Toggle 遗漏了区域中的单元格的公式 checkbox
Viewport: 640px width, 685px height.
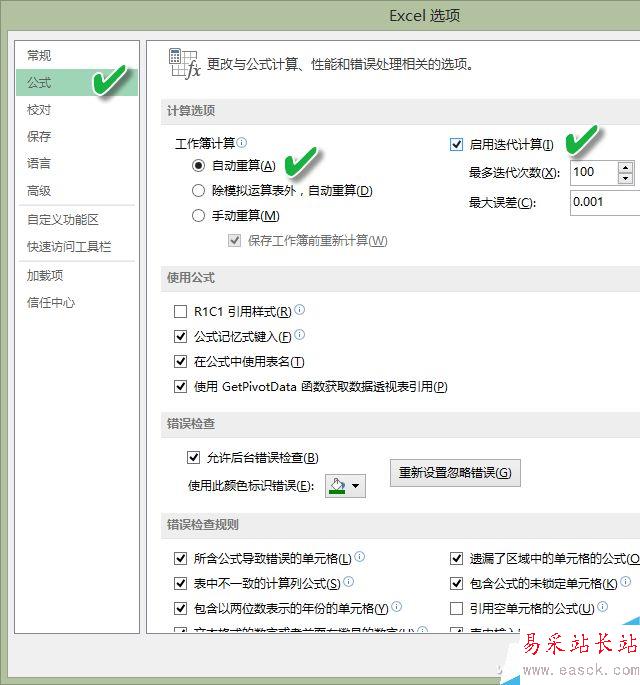click(456, 558)
